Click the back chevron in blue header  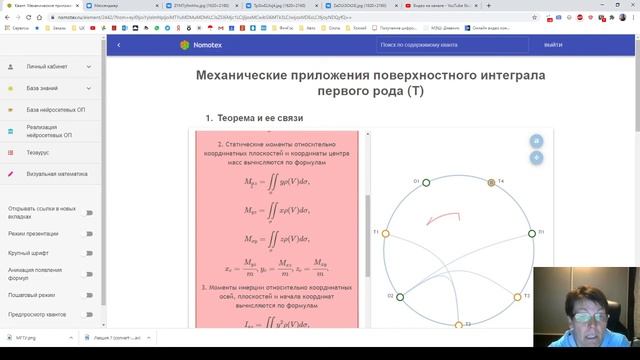(x=119, y=45)
